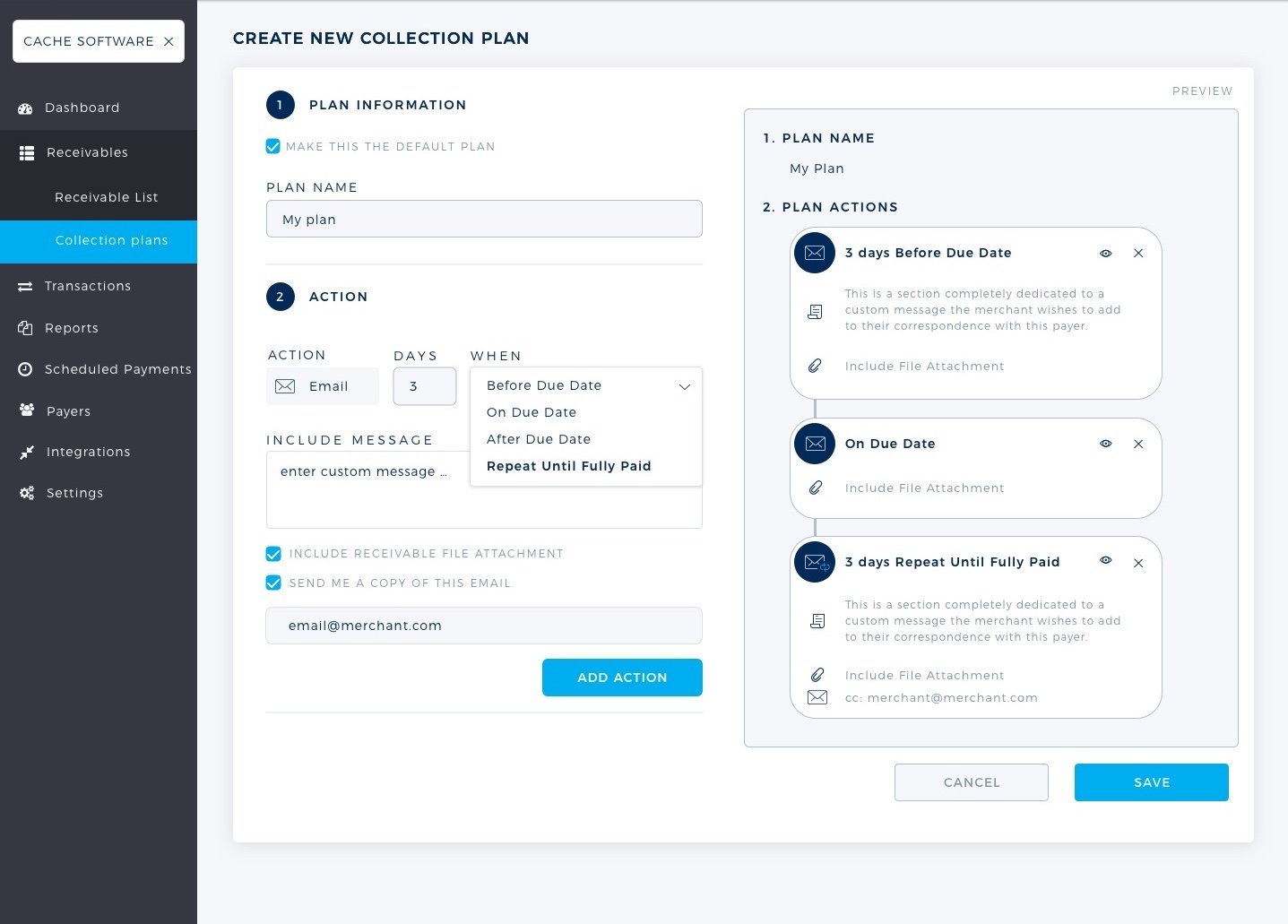Click the Plan Name input field
The image size is (1288, 924).
[484, 219]
